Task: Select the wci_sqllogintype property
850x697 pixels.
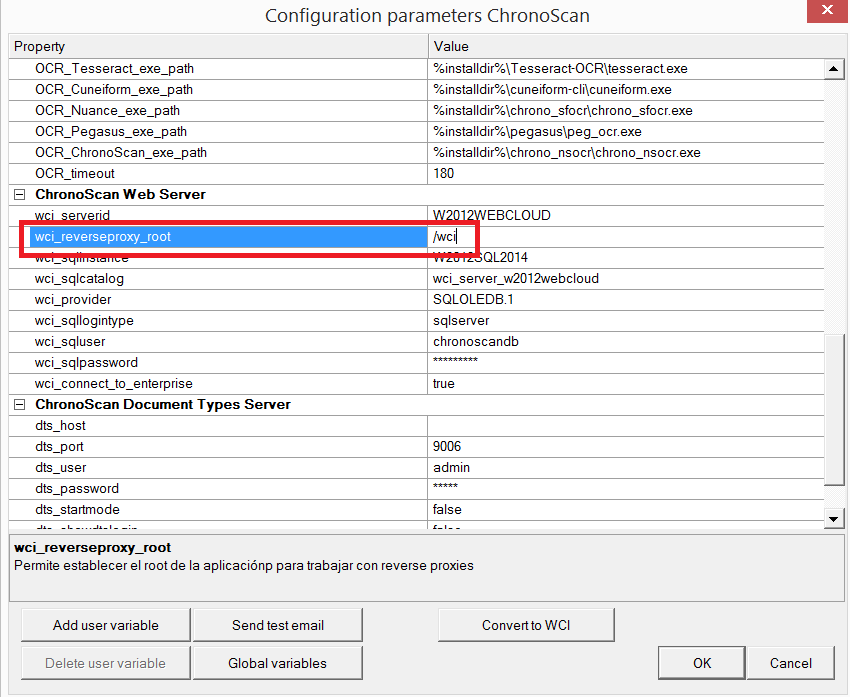Action: point(84,321)
